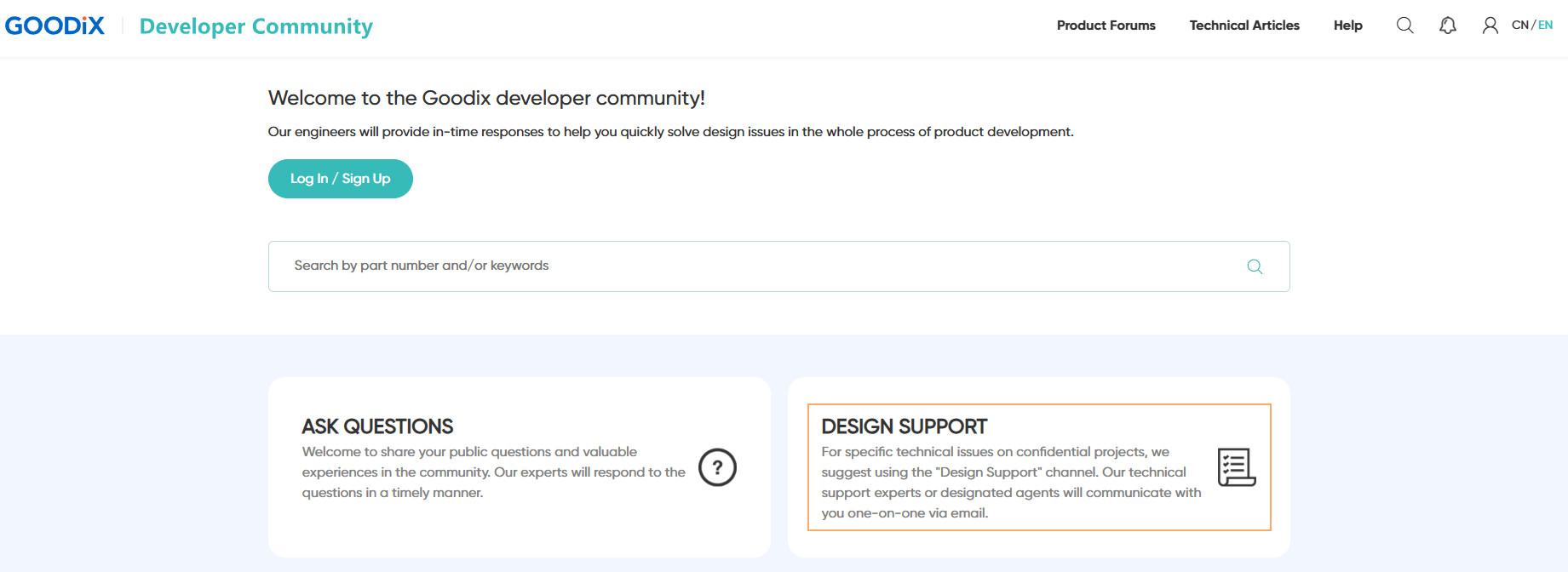The image size is (1568, 572).
Task: Open the user account icon
Action: [x=1490, y=26]
